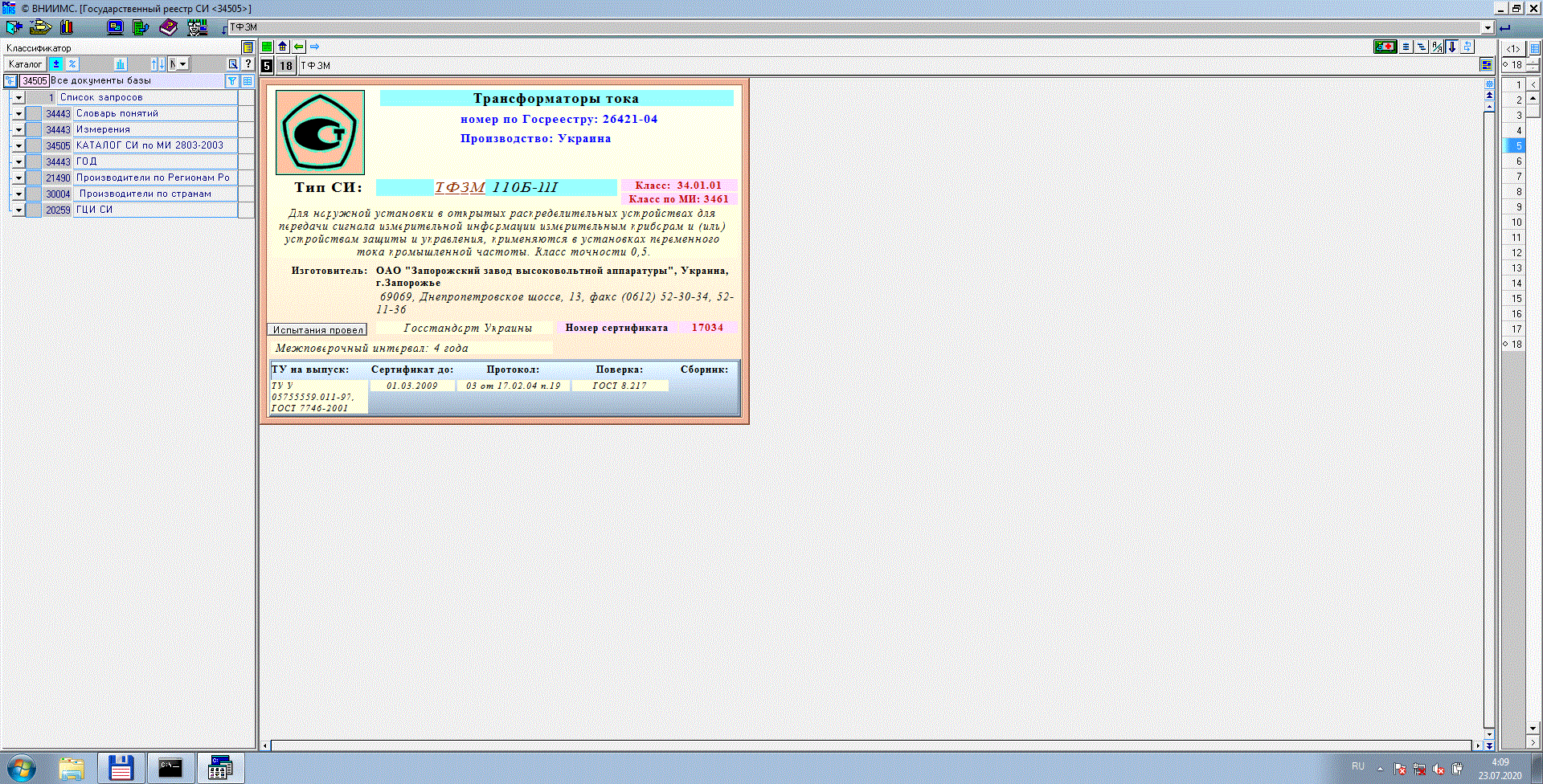Image resolution: width=1543 pixels, height=784 pixels.
Task: Toggle the checkbox beside Измерения row
Action: pyautogui.click(x=34, y=129)
